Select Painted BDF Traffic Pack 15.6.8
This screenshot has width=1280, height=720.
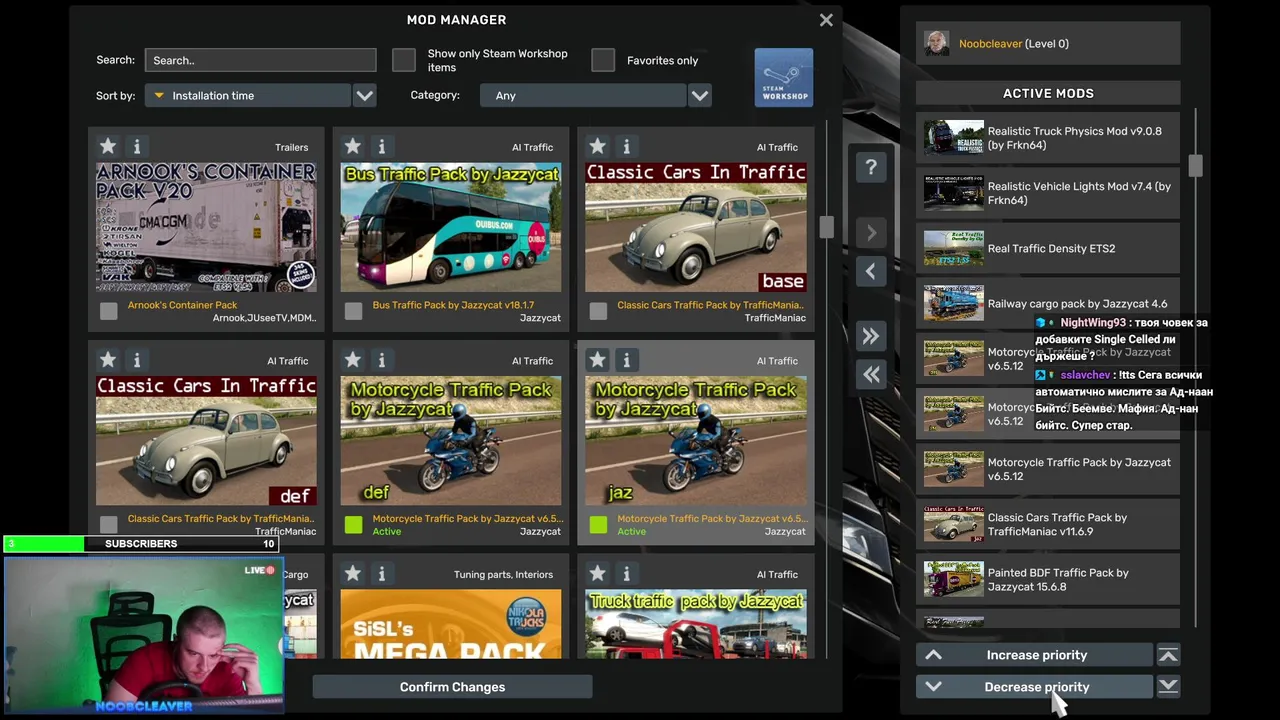click(1048, 579)
